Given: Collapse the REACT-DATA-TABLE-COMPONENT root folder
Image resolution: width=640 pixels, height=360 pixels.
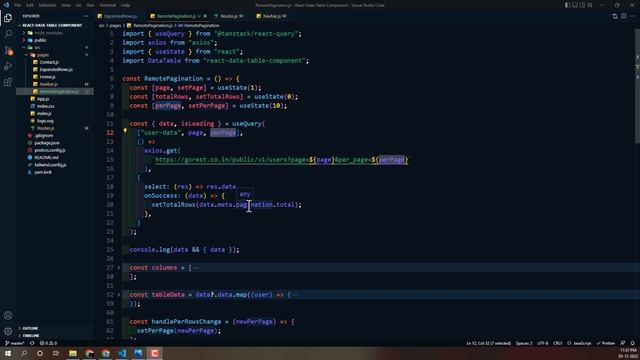Looking at the screenshot, I should pos(52,25).
